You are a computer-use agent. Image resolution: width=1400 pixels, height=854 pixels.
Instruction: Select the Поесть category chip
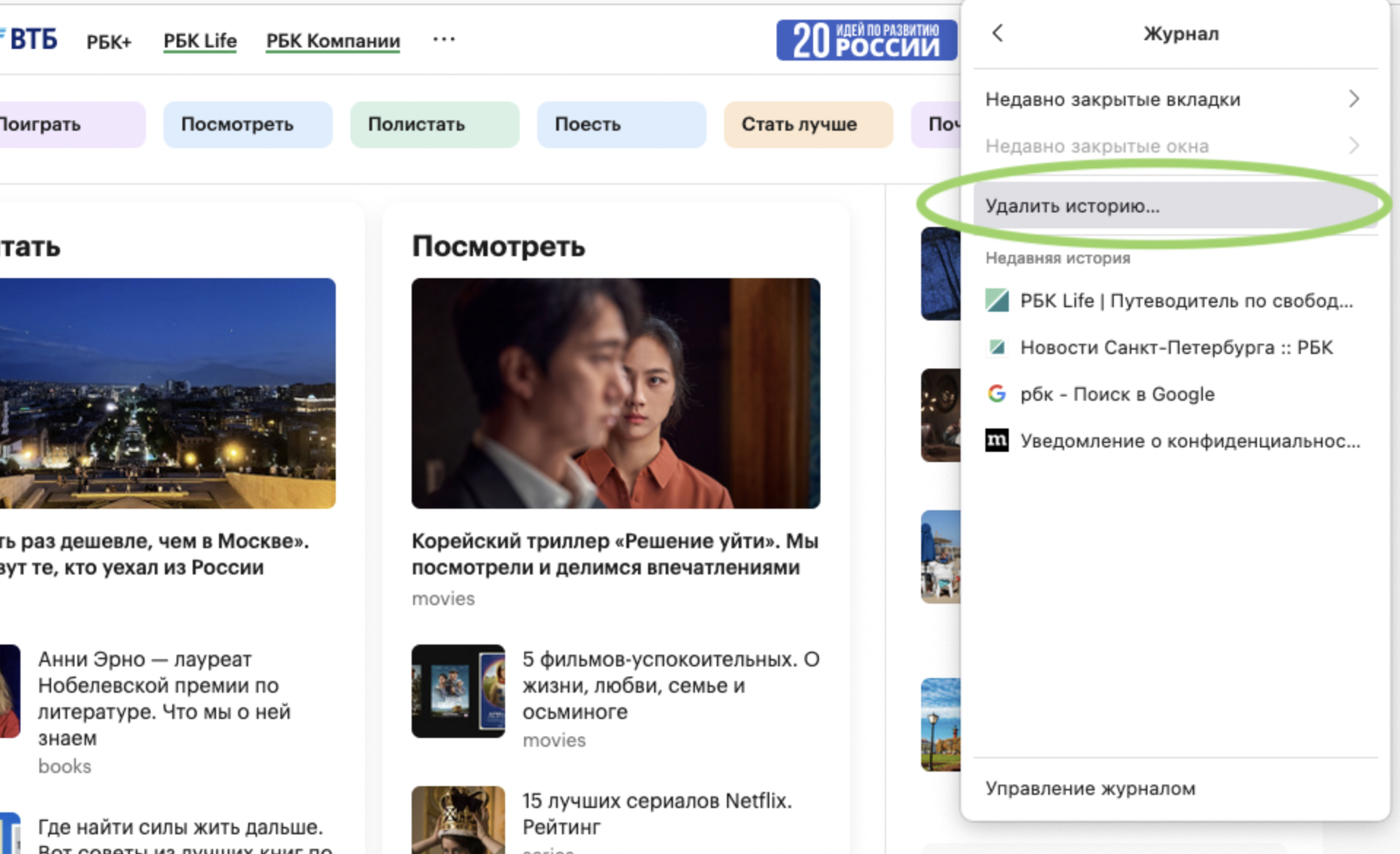(621, 124)
